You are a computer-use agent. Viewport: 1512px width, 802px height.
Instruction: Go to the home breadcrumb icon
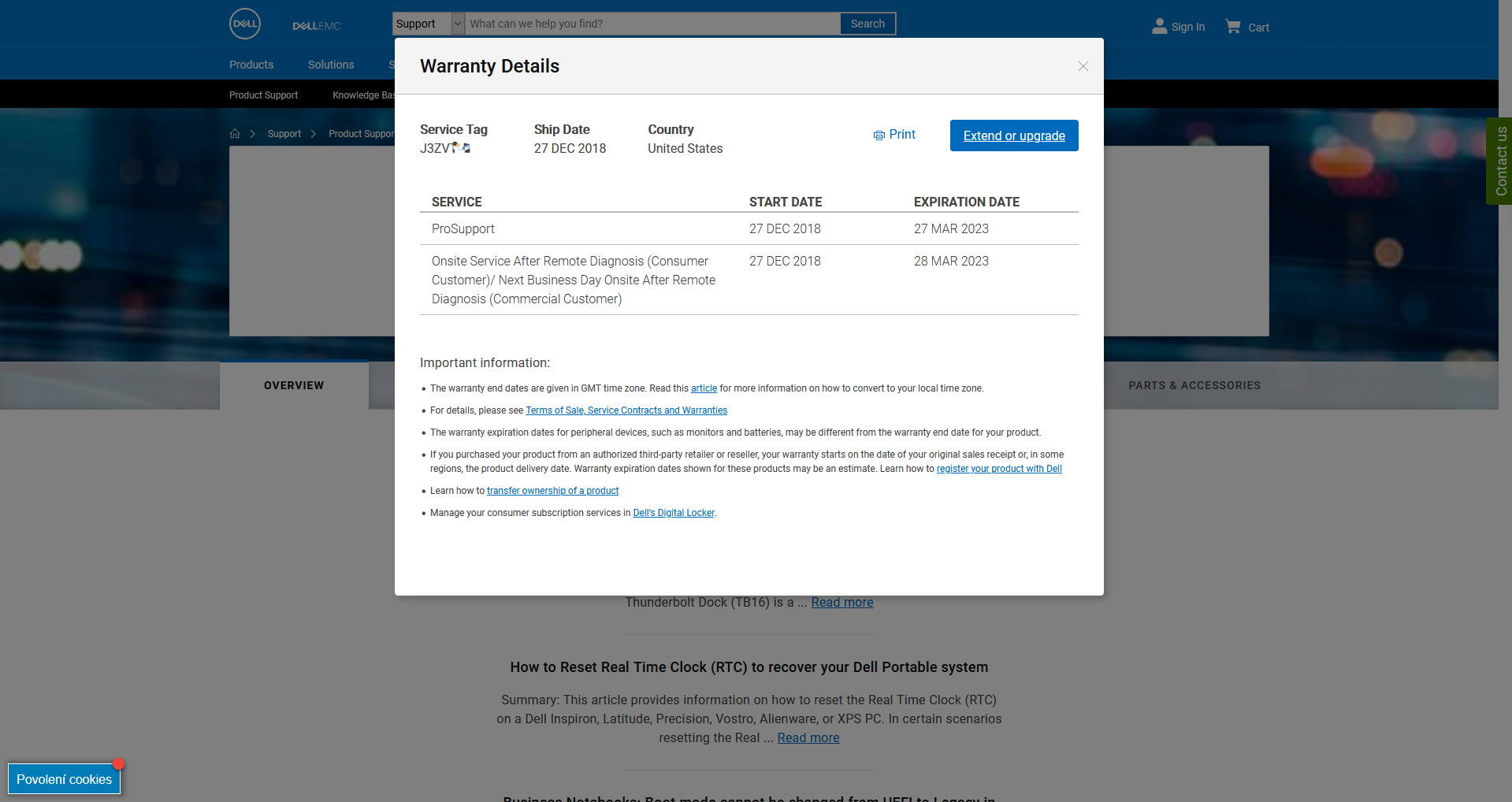click(x=235, y=134)
